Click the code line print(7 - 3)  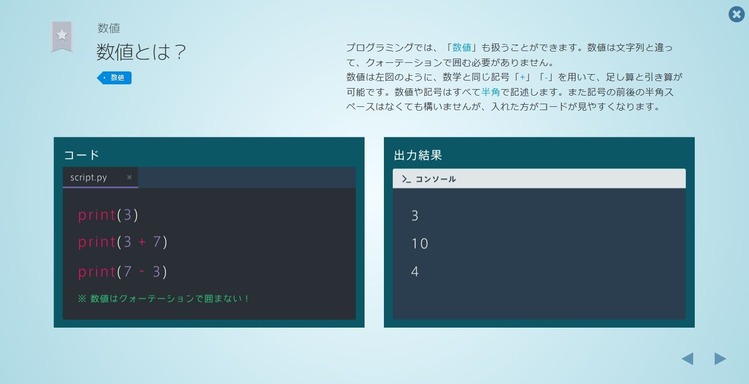[x=122, y=272]
